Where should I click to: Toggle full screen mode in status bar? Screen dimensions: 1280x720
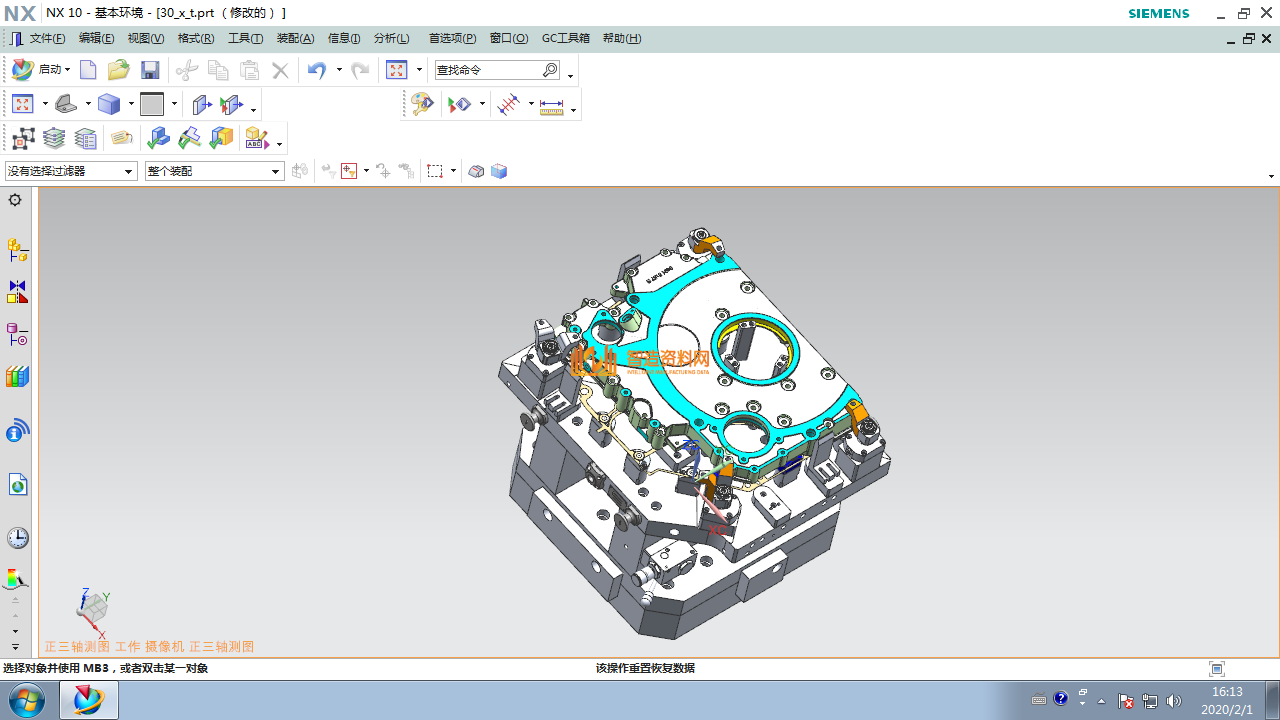1216,669
